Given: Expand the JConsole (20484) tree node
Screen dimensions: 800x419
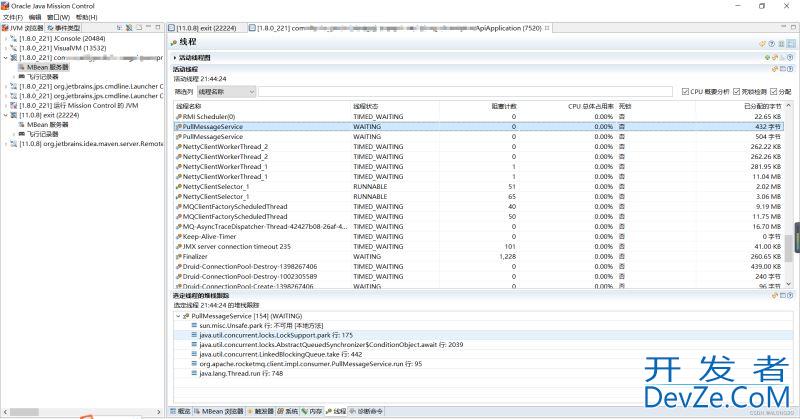Looking at the screenshot, I should [x=6, y=39].
